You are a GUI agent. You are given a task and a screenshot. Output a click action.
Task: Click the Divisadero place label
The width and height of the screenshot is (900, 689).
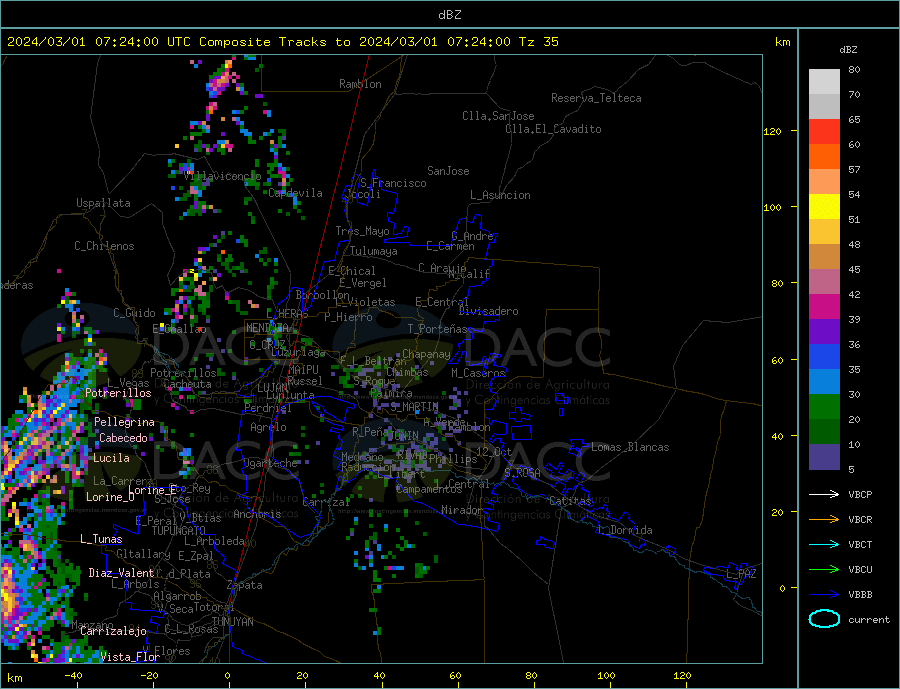point(488,311)
